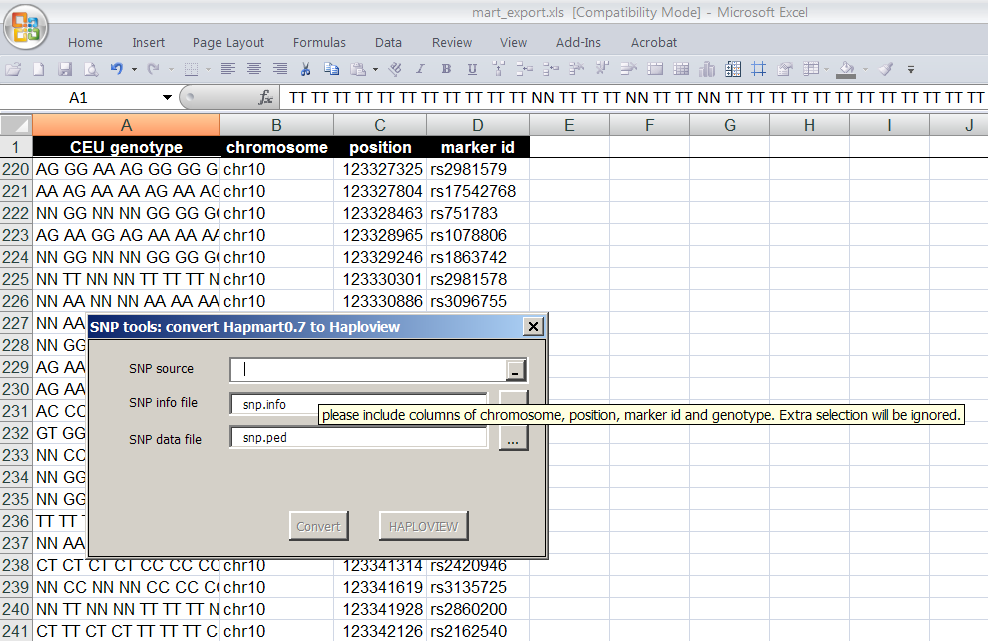Select row 220 header

(x=16, y=169)
